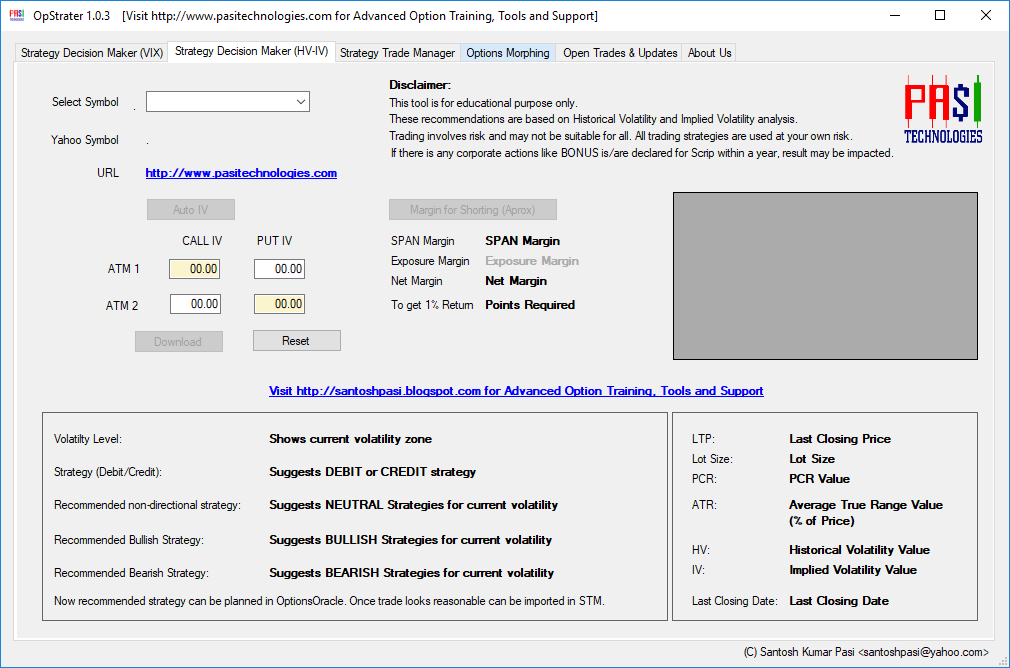Click the PASI Technologies logo
Image resolution: width=1010 pixels, height=668 pixels.
(943, 110)
